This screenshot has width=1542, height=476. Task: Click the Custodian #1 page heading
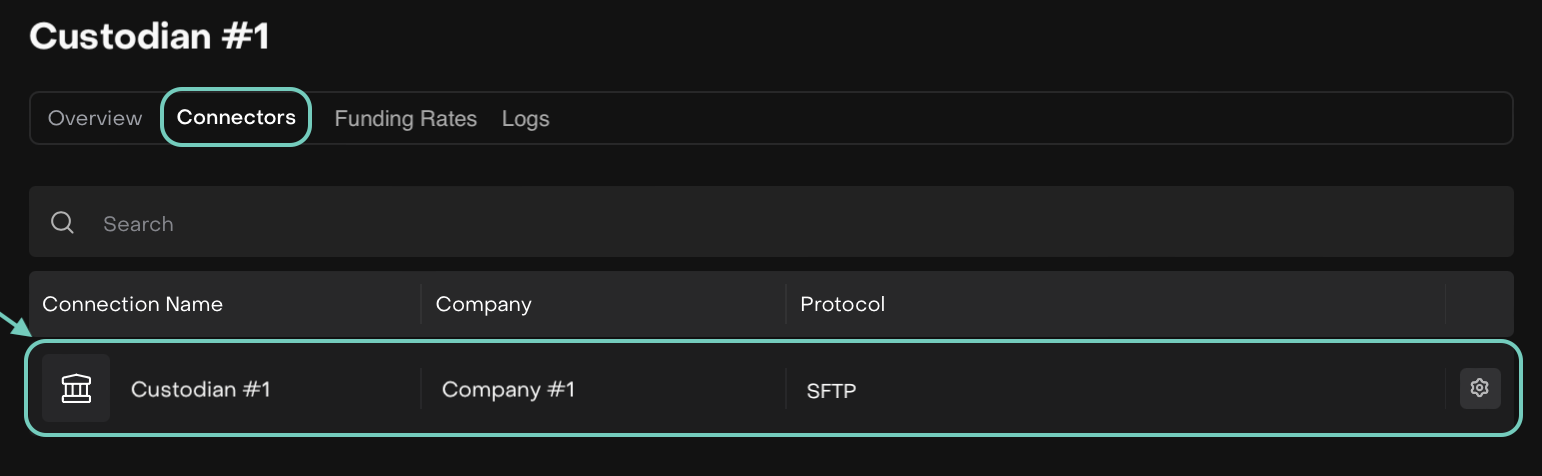point(149,37)
